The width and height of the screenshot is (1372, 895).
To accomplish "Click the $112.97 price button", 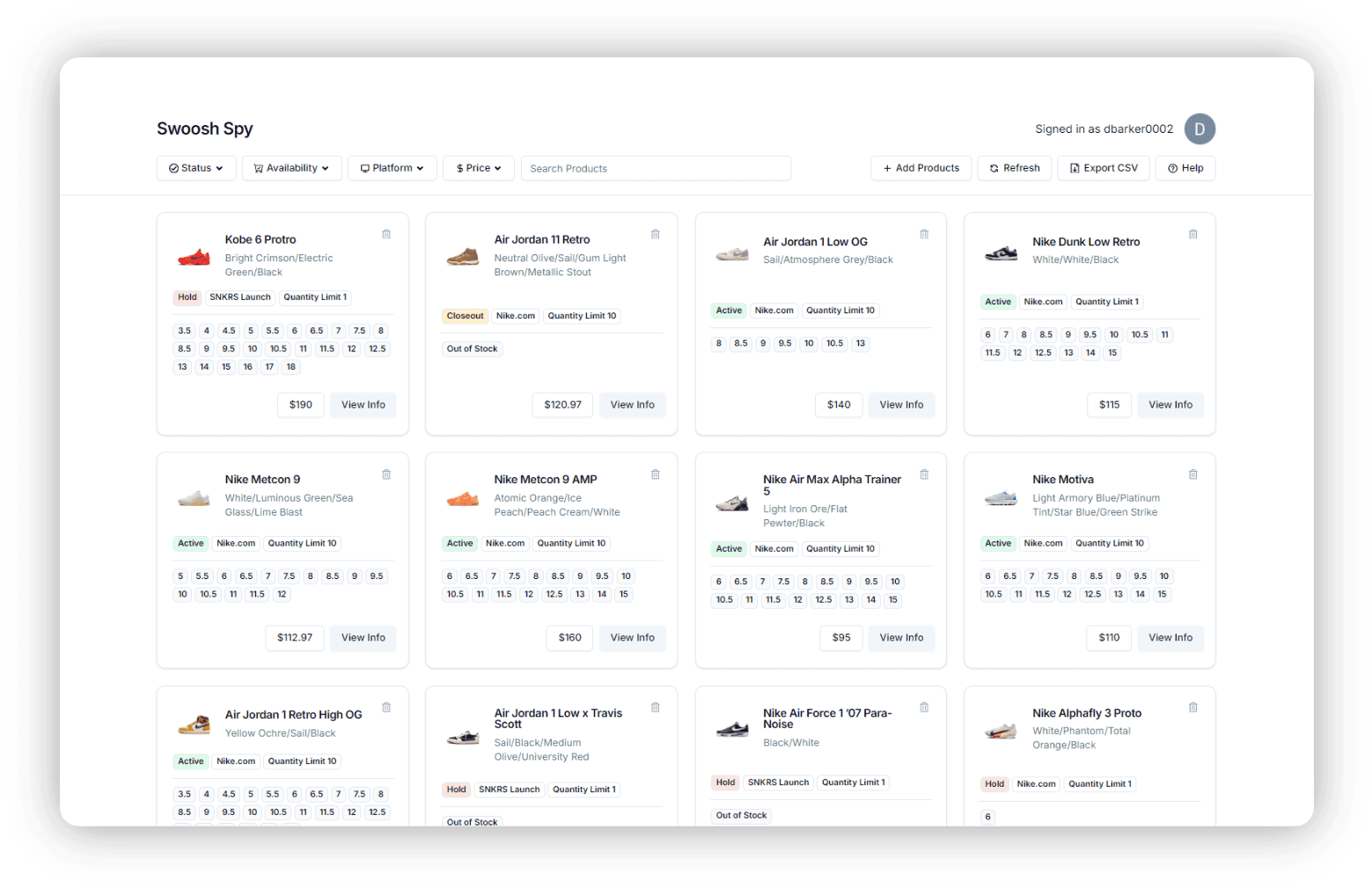I will (295, 638).
